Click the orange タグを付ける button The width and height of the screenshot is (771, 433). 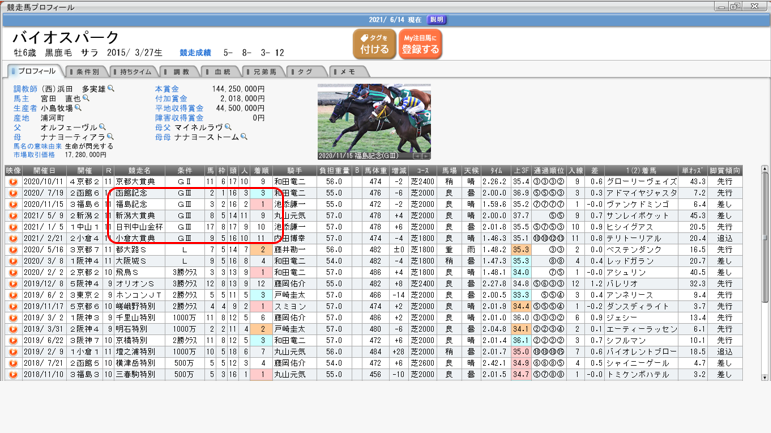[374, 44]
